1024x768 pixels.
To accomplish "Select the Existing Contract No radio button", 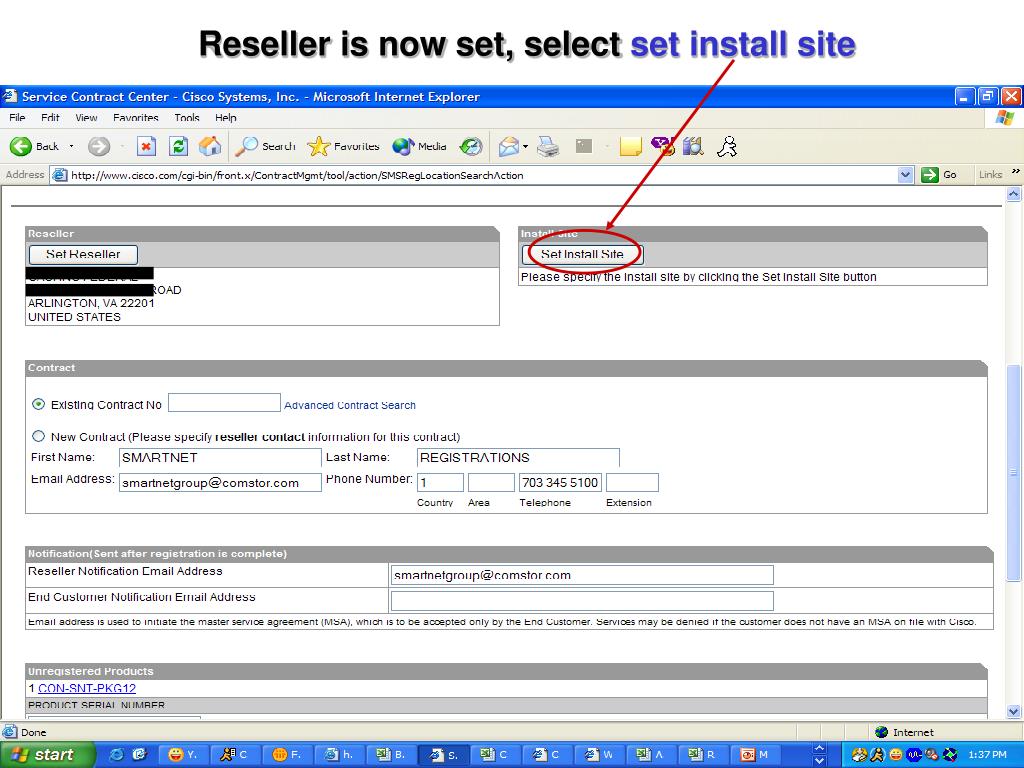I will point(39,404).
